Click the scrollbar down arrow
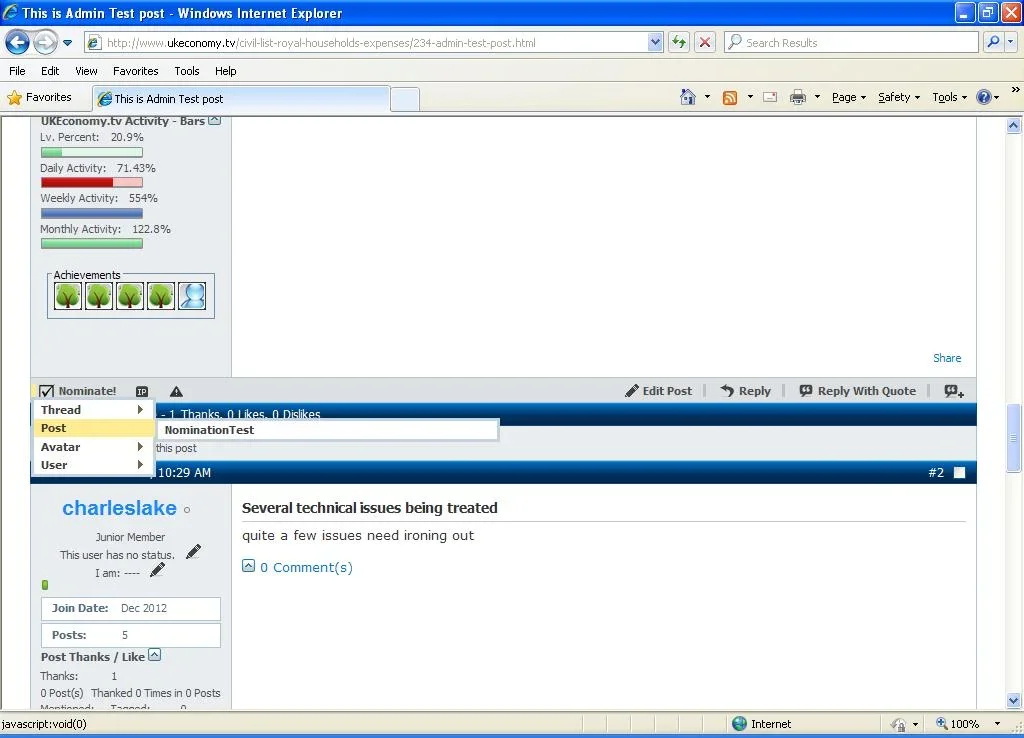 click(1013, 700)
